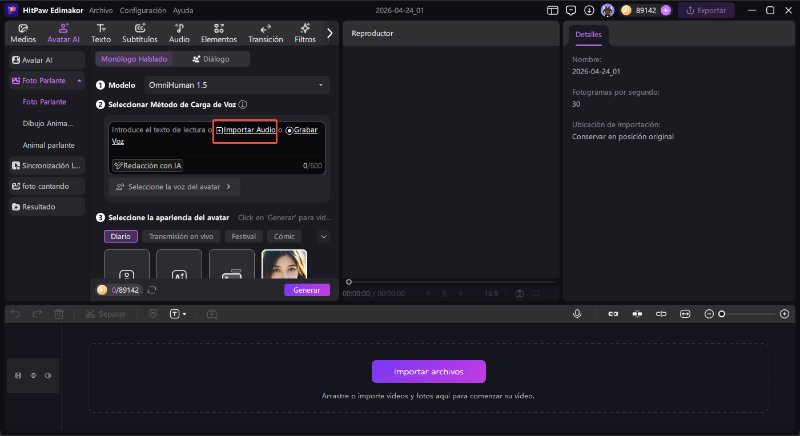This screenshot has width=800, height=436.
Task: Open the Configuración menu
Action: tap(143, 10)
